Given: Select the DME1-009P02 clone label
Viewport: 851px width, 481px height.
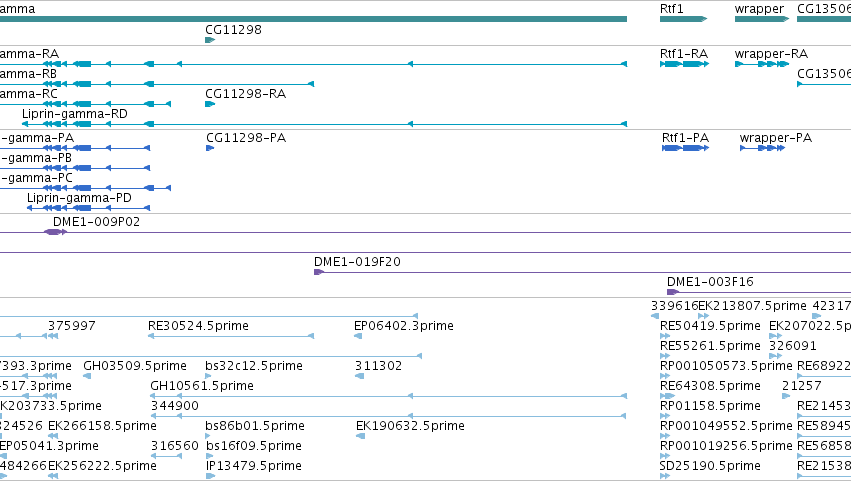Looking at the screenshot, I should 97,222.
